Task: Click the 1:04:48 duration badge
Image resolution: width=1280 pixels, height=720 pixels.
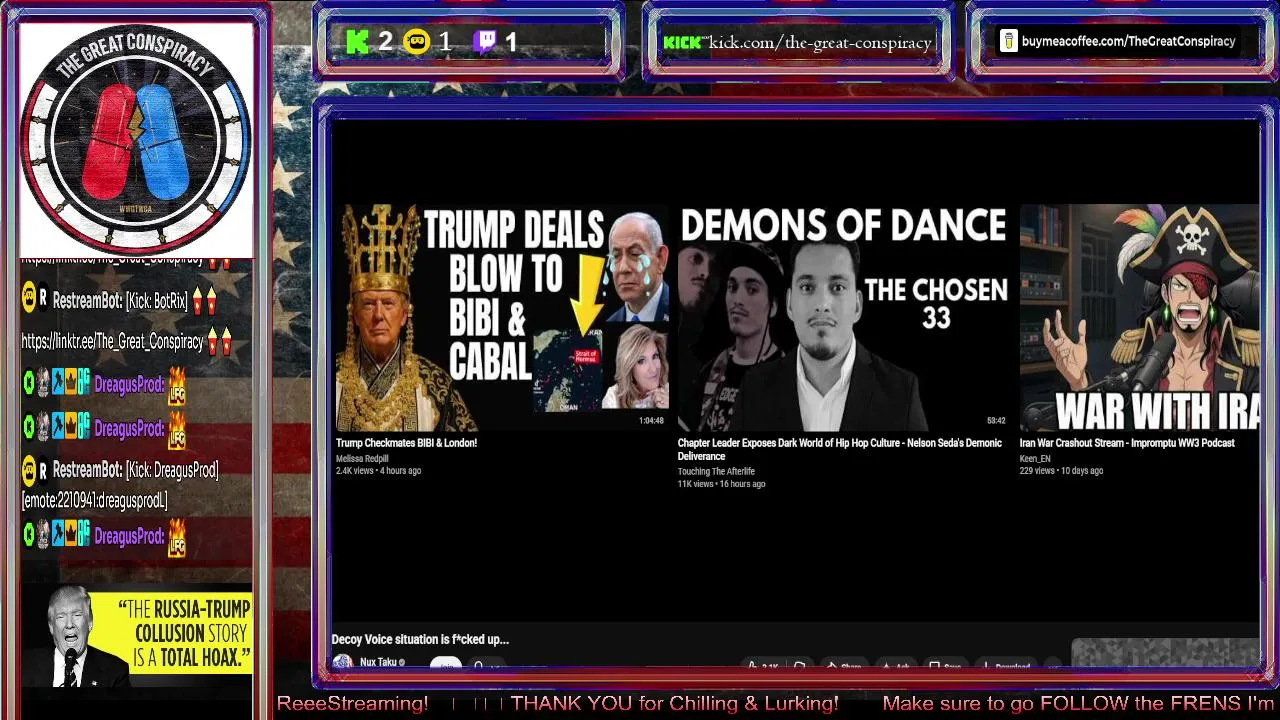Action: [651, 421]
